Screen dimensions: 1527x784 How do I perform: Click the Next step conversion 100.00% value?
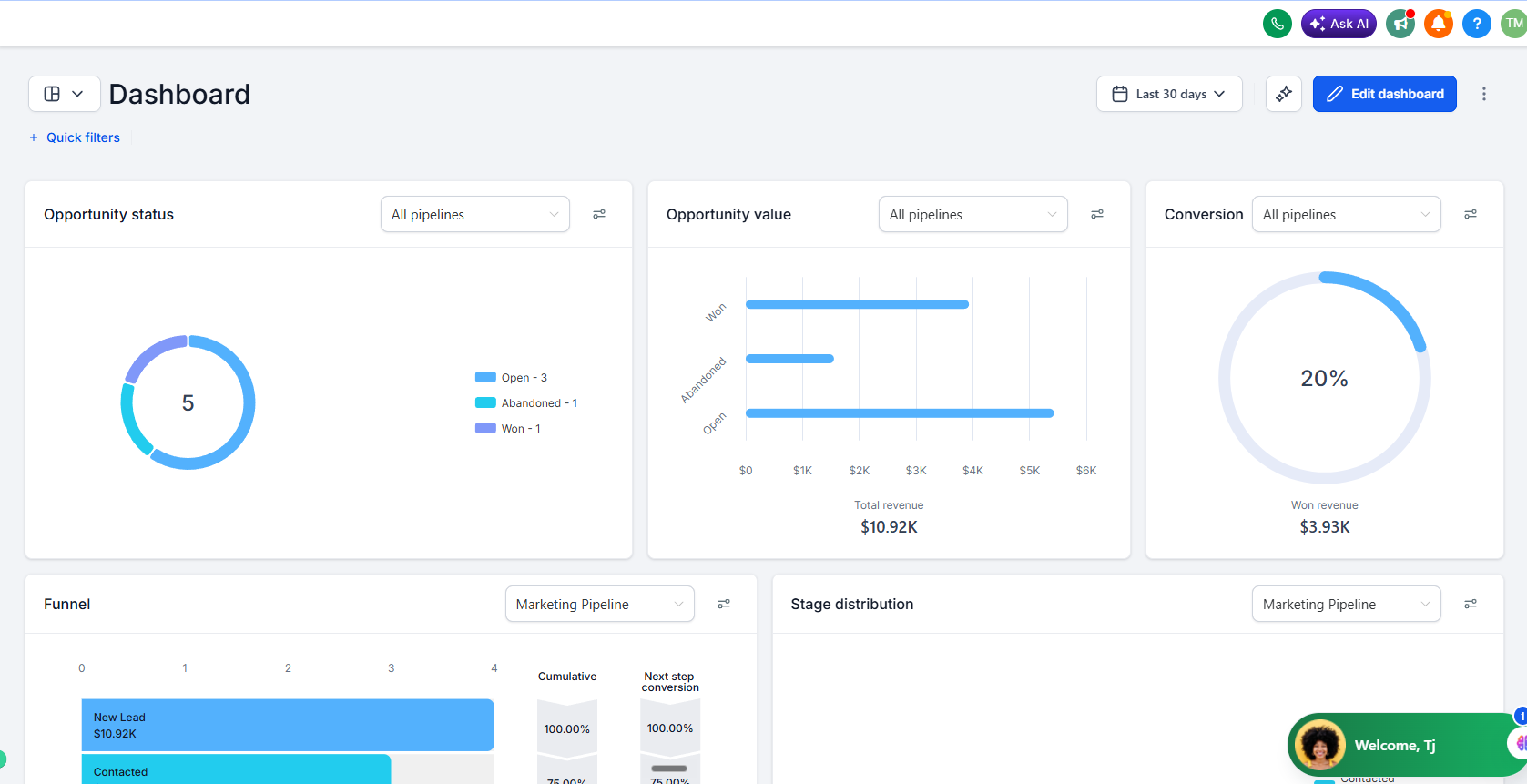coord(670,728)
